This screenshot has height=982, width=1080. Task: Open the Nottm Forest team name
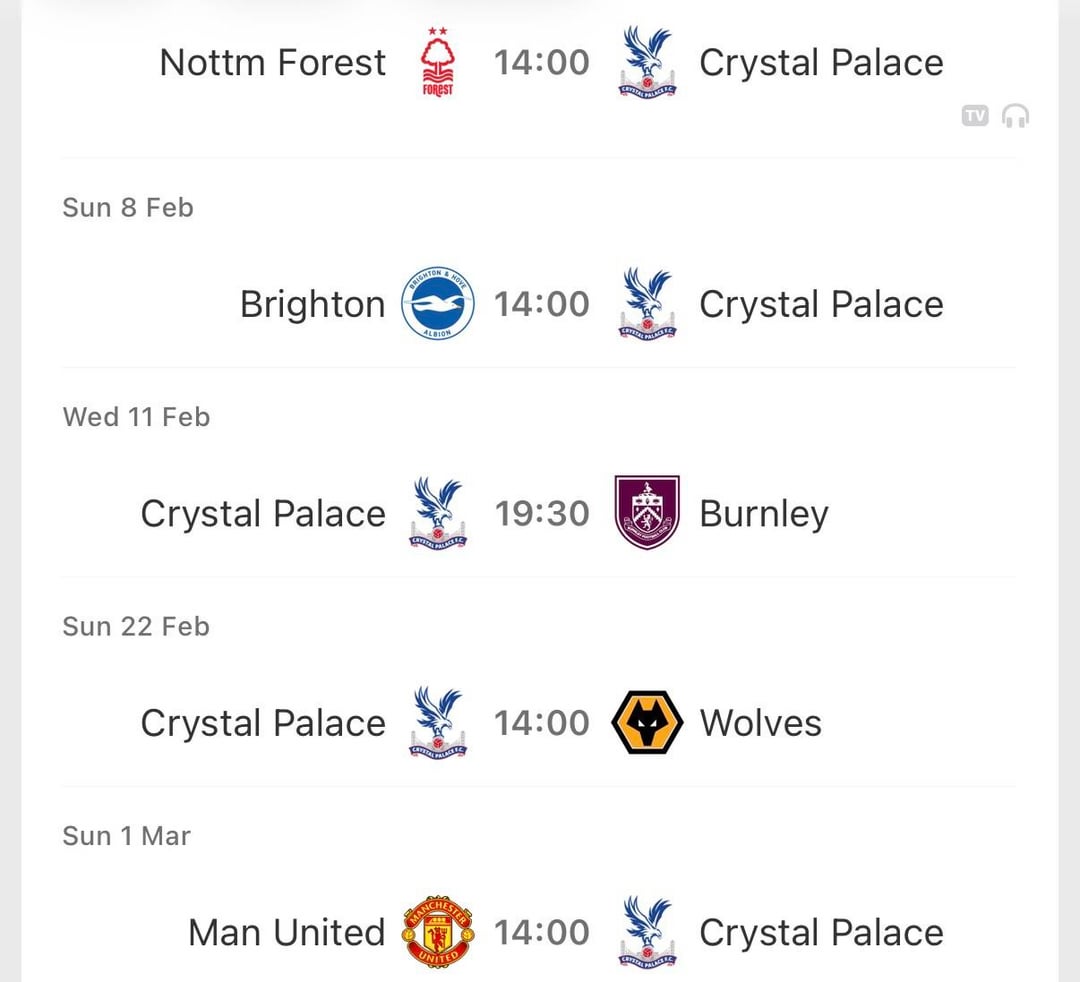click(272, 62)
